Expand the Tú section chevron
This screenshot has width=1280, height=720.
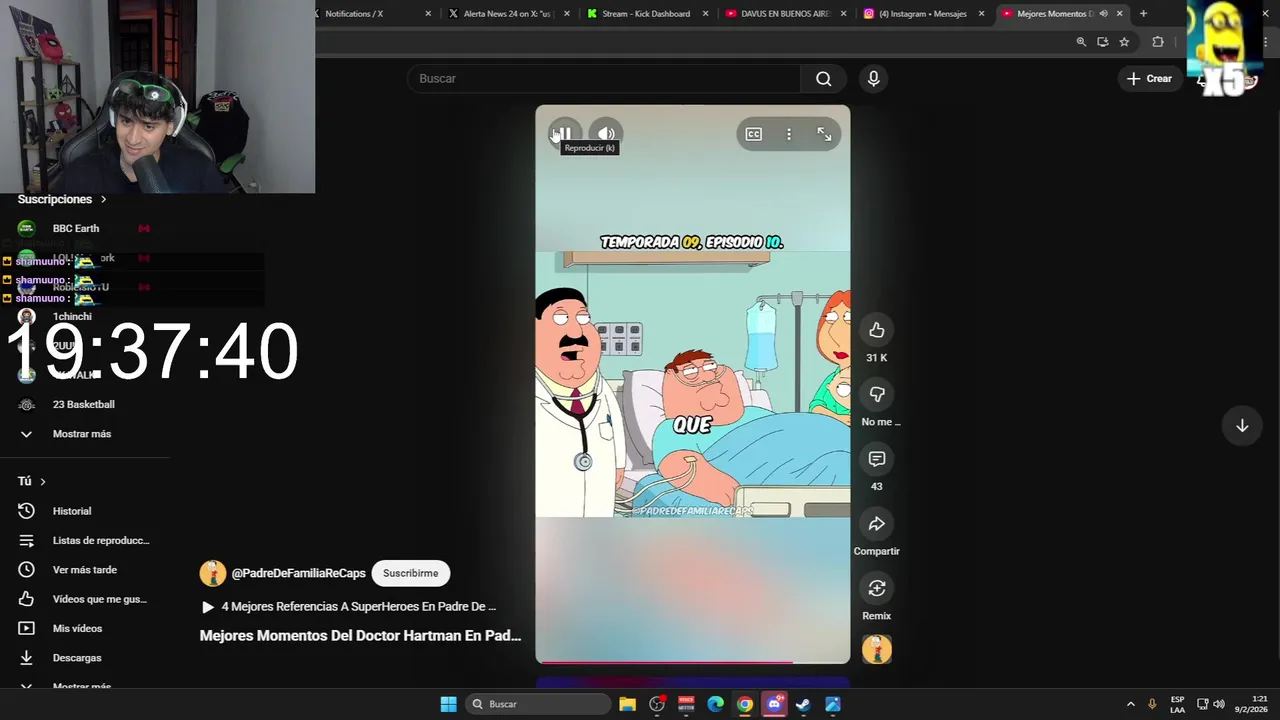pos(43,482)
